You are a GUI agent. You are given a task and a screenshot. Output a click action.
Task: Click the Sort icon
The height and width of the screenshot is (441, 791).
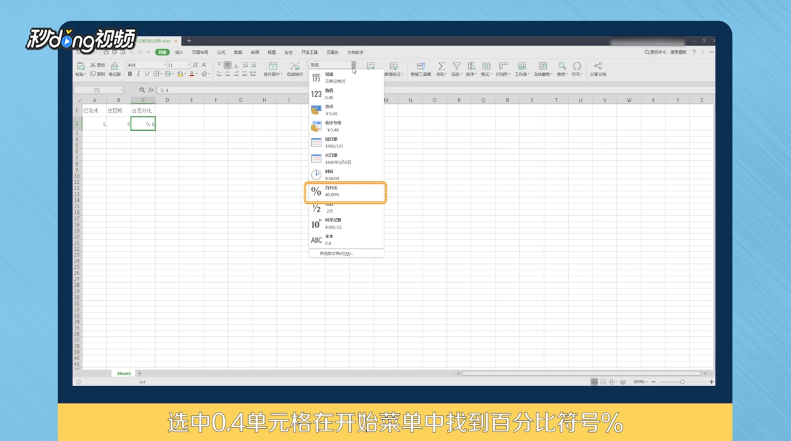coord(471,66)
